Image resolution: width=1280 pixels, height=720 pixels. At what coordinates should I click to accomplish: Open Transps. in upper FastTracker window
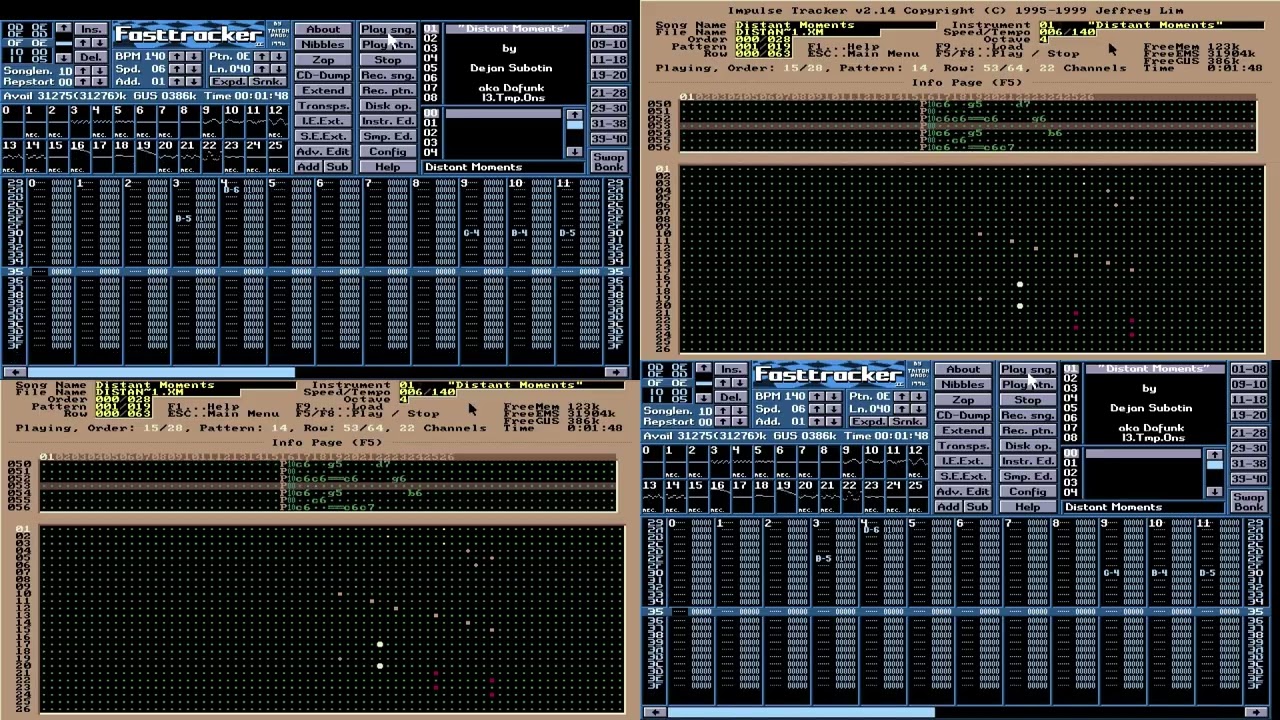[323, 105]
